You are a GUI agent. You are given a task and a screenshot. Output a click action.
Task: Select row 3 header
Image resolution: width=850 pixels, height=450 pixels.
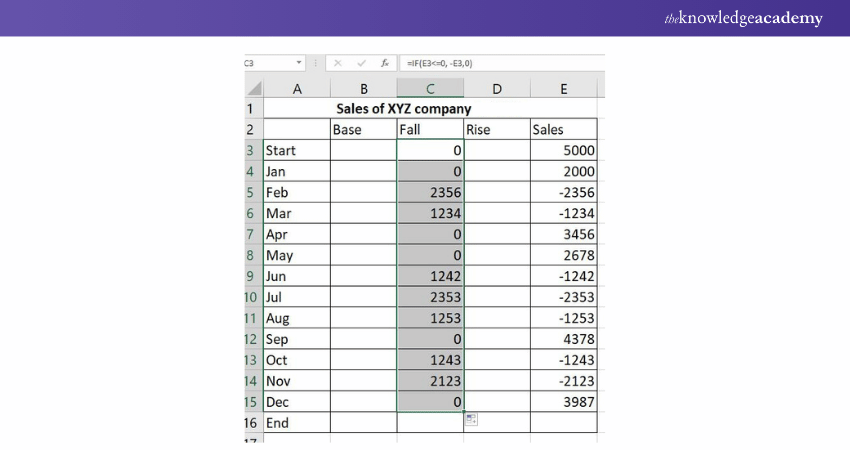coord(252,150)
